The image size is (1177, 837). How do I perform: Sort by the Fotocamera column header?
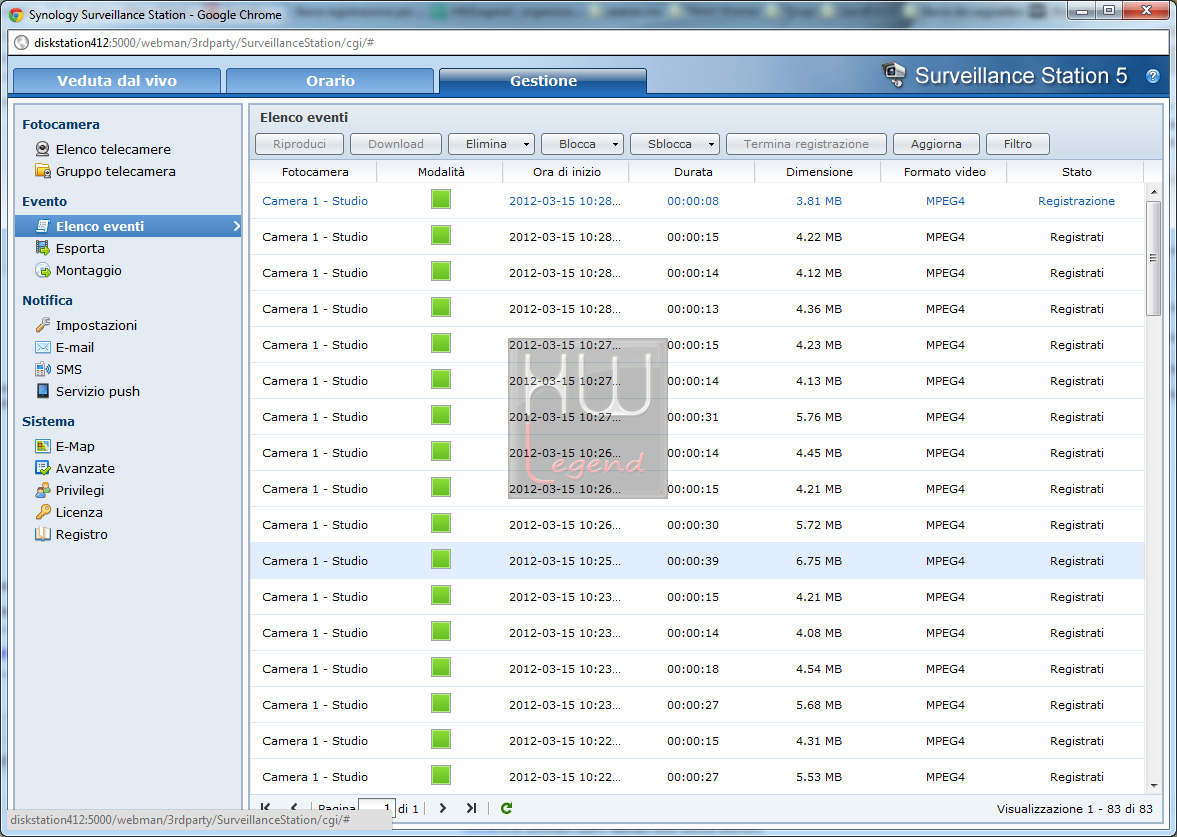(315, 172)
